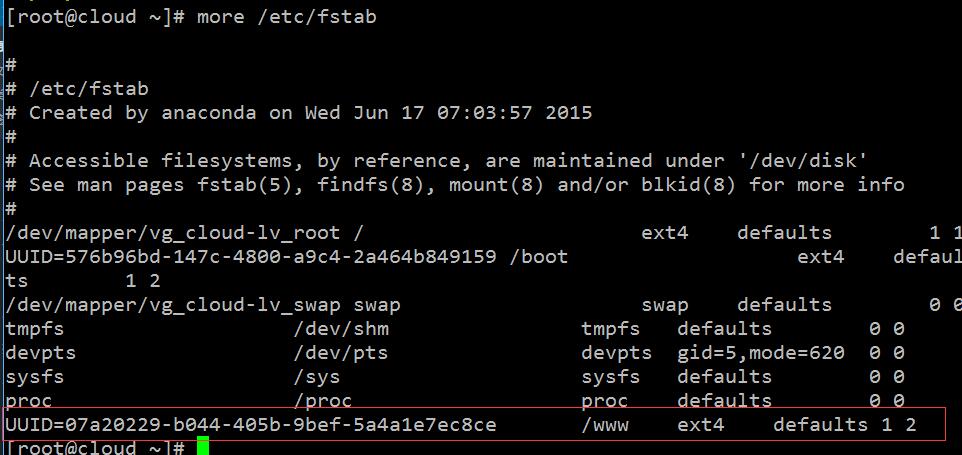The width and height of the screenshot is (962, 455).
Task: Click the bottom [root@cloud ~]# prompt
Action: [95, 448]
